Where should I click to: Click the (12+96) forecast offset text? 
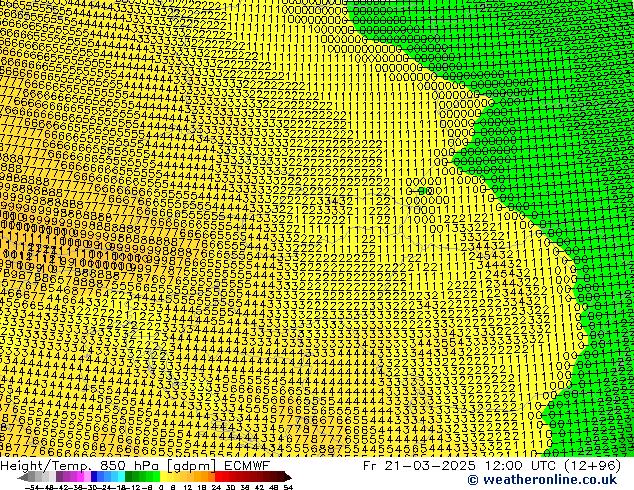[x=594, y=466]
